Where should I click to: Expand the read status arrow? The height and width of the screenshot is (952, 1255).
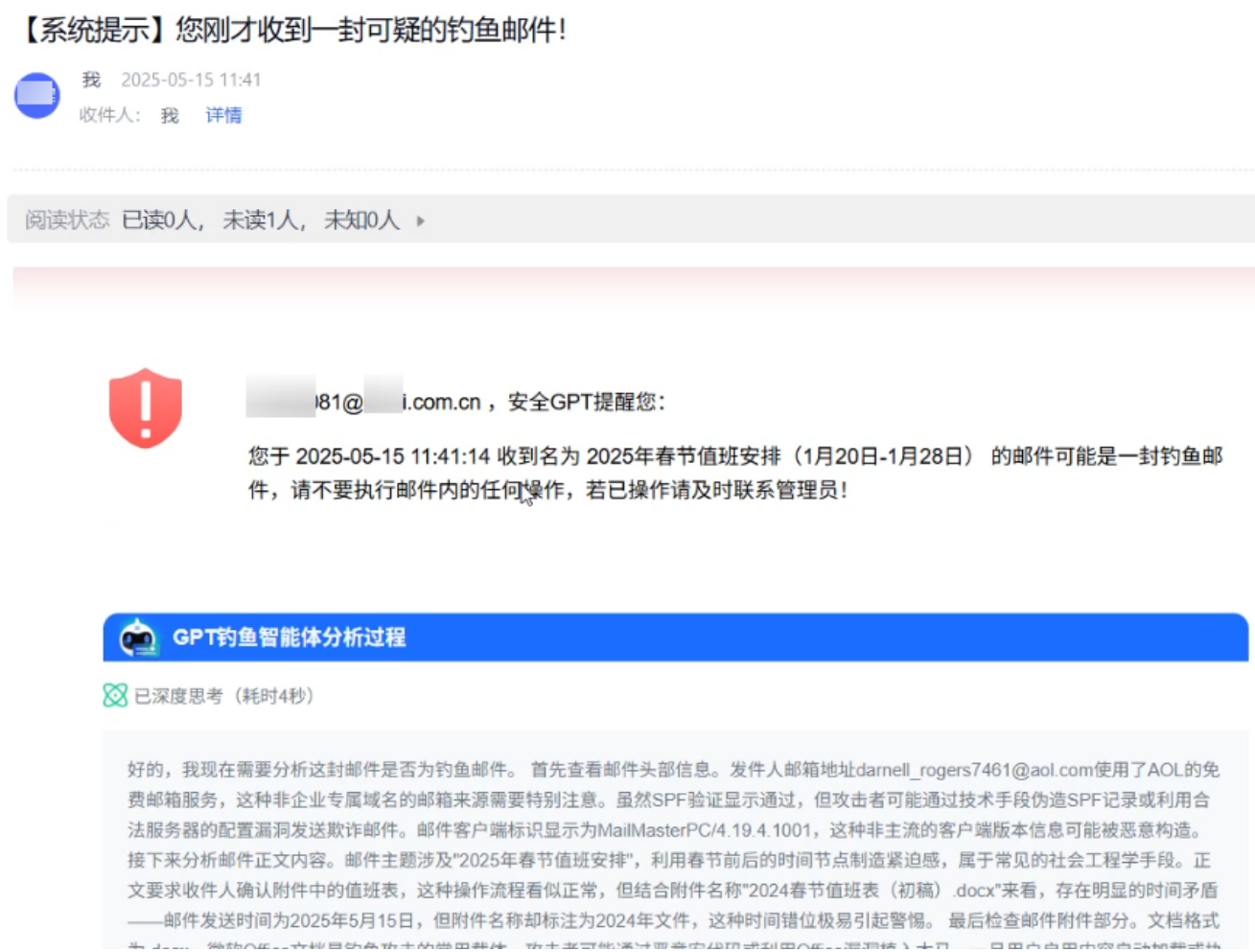(x=420, y=221)
